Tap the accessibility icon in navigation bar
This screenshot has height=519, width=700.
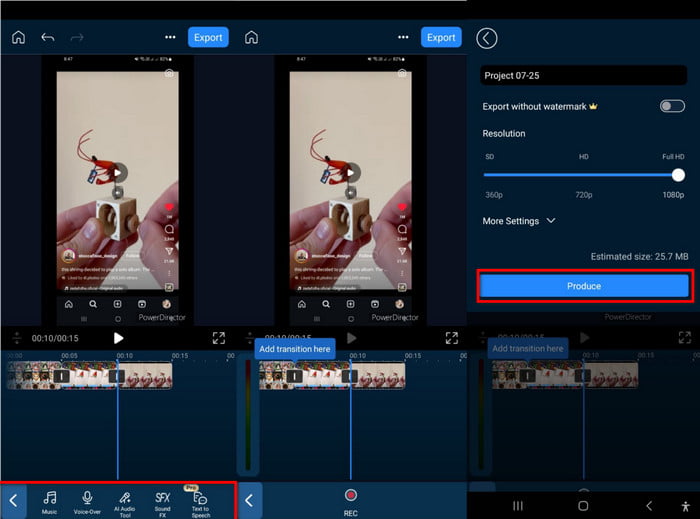[x=686, y=506]
